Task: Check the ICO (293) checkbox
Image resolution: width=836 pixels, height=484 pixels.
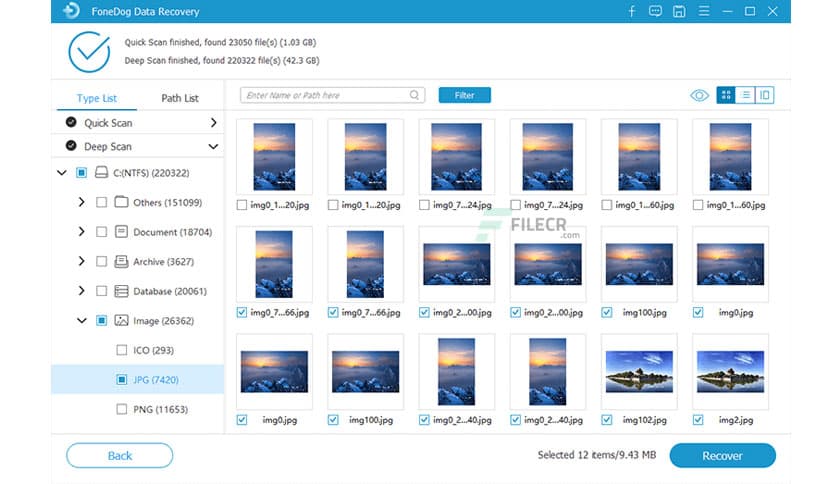Action: click(122, 350)
